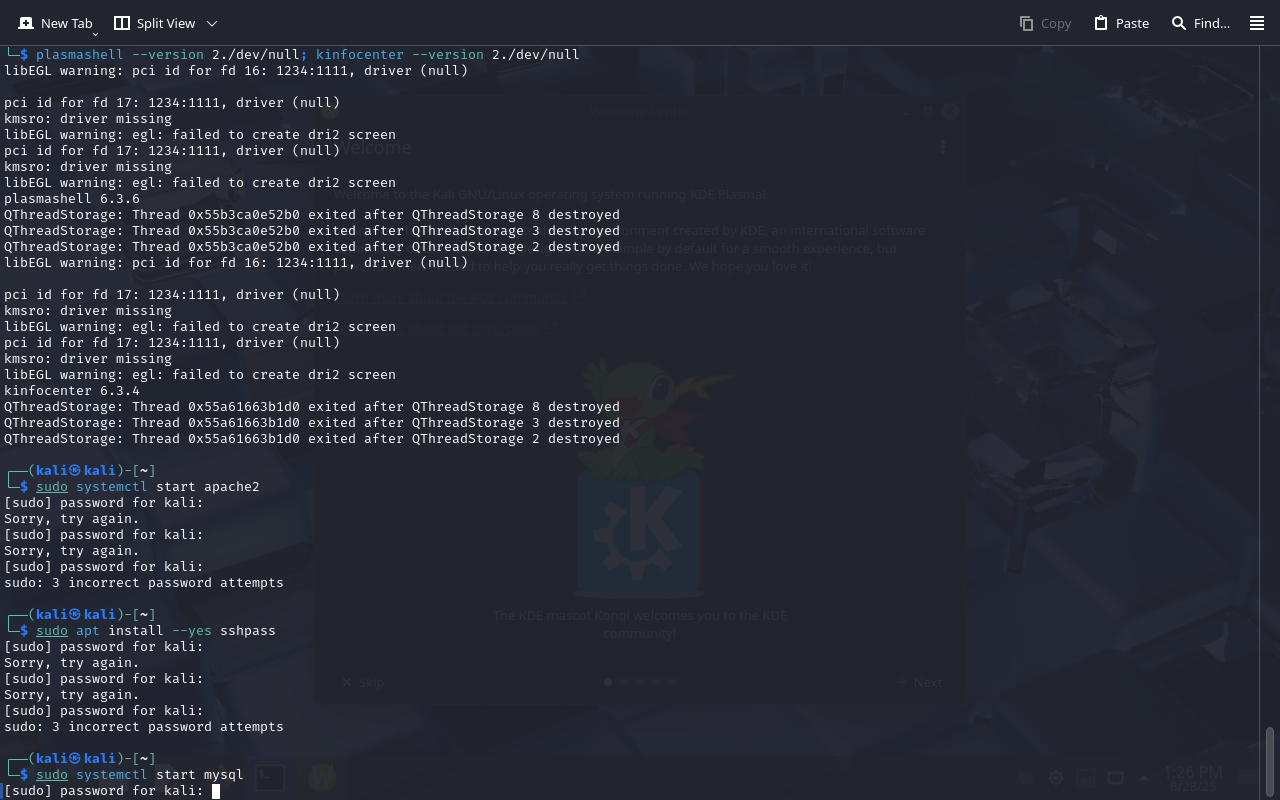Click 'mysql' in the last systemctl command
Viewport: 1280px width, 800px height.
[x=224, y=775]
